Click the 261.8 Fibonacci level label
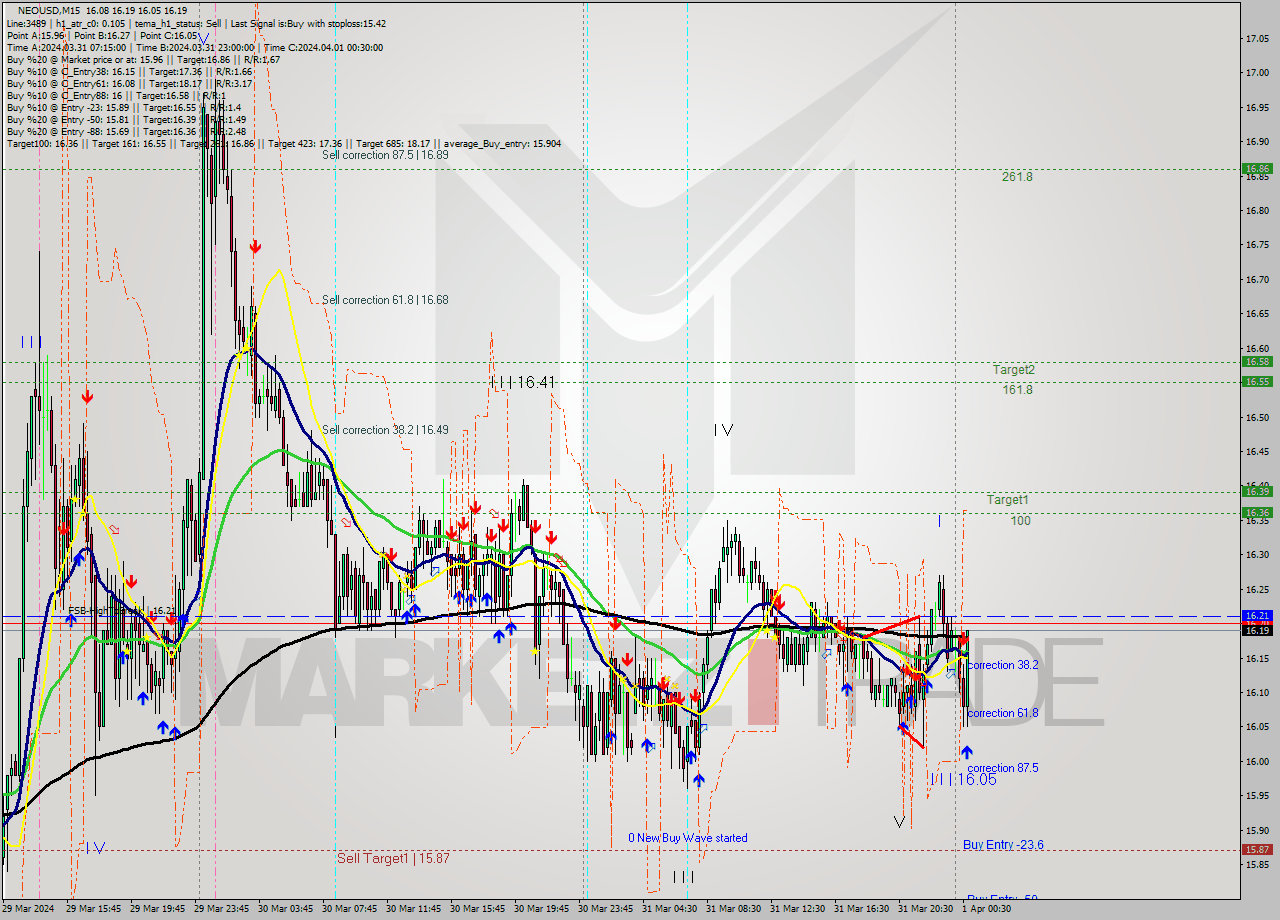Screen dimensions: 1280x920 [1017, 177]
